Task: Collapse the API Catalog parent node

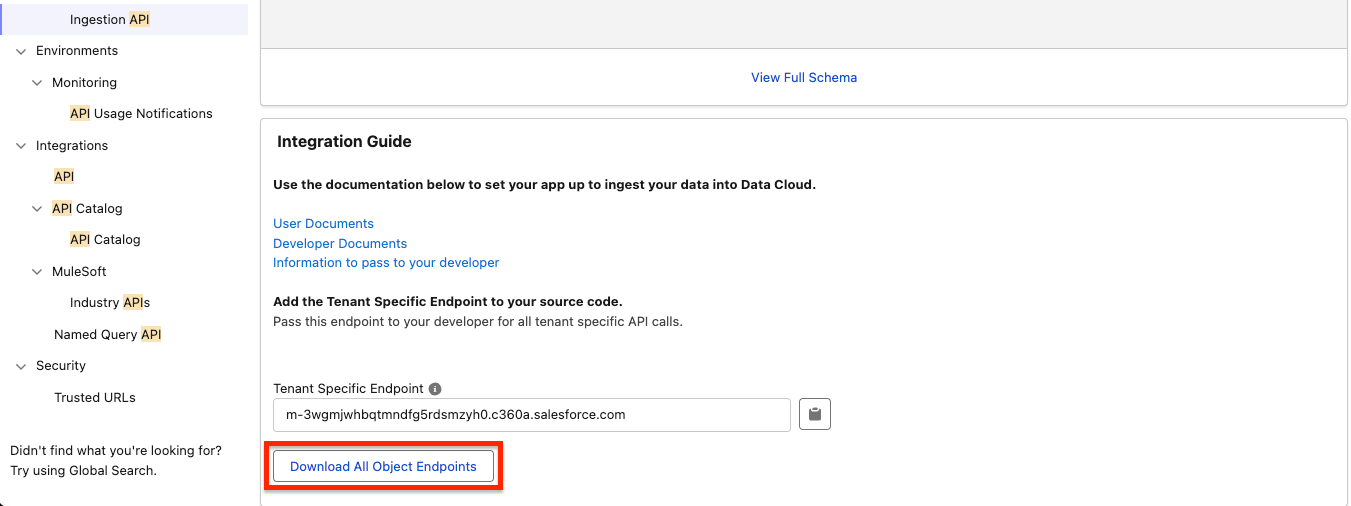Action: [37, 209]
